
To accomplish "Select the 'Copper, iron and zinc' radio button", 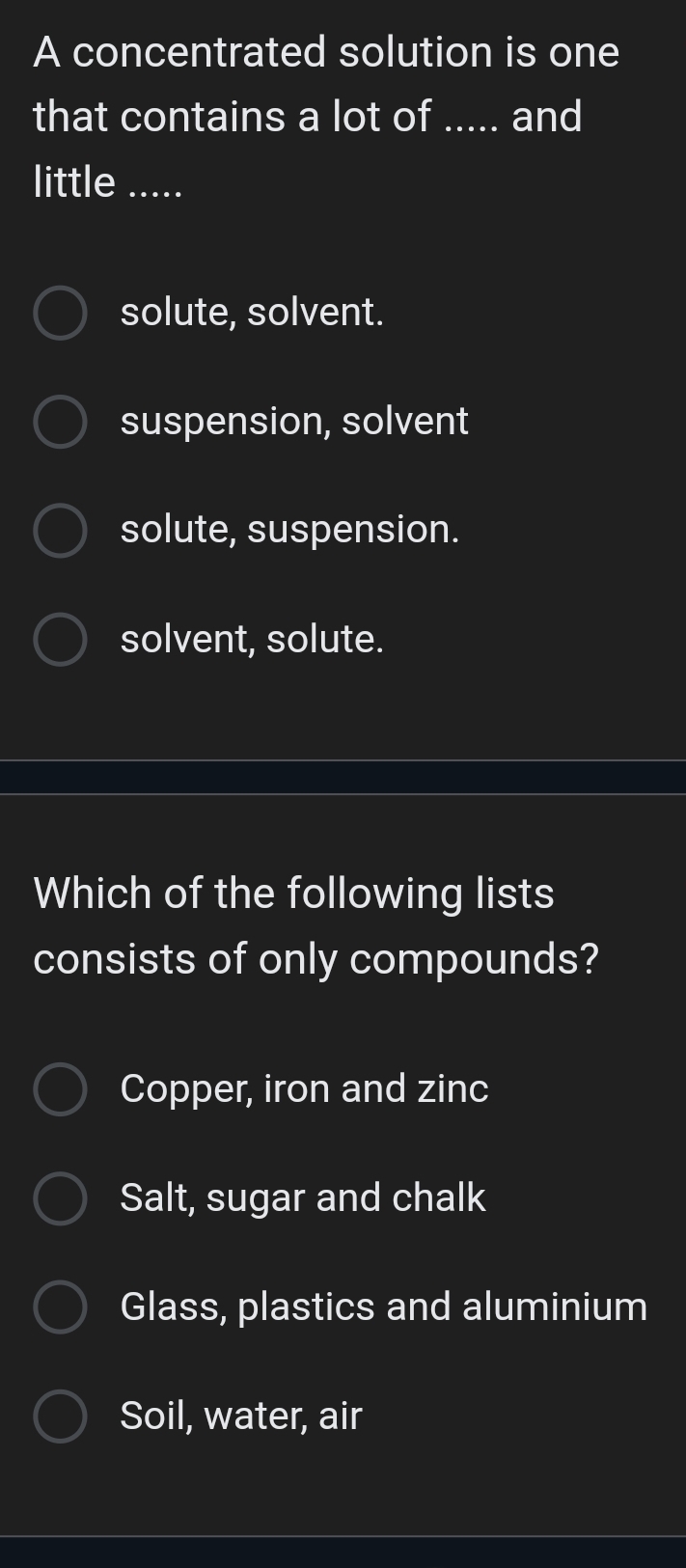I will click(x=60, y=1089).
